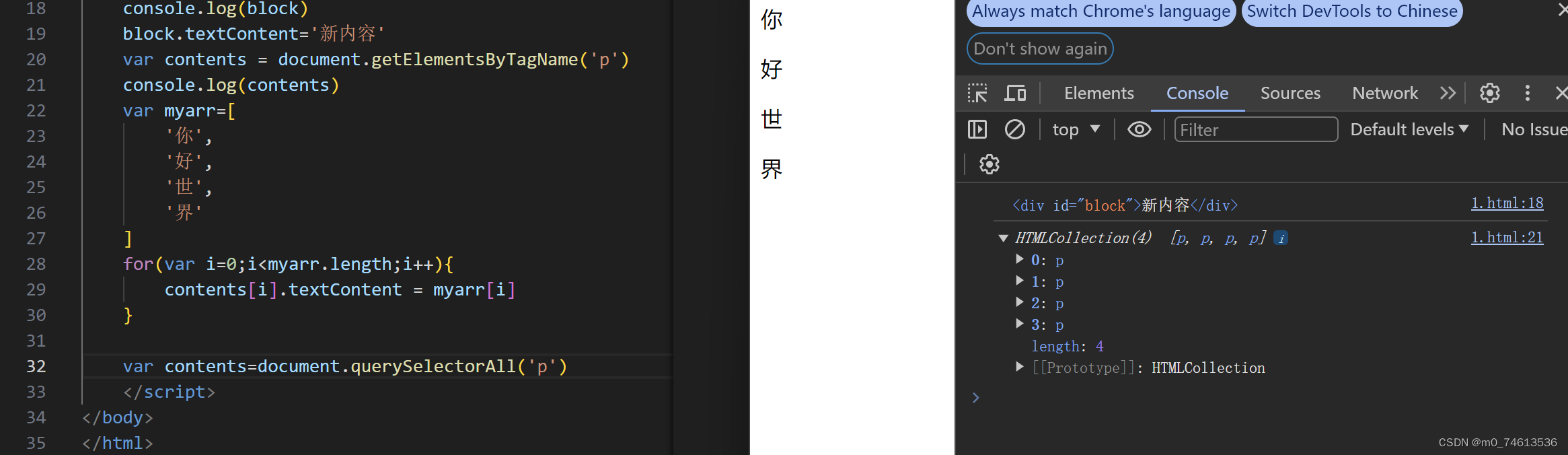The width and height of the screenshot is (1568, 455).
Task: Clear the console with the ban icon
Action: tap(1015, 129)
